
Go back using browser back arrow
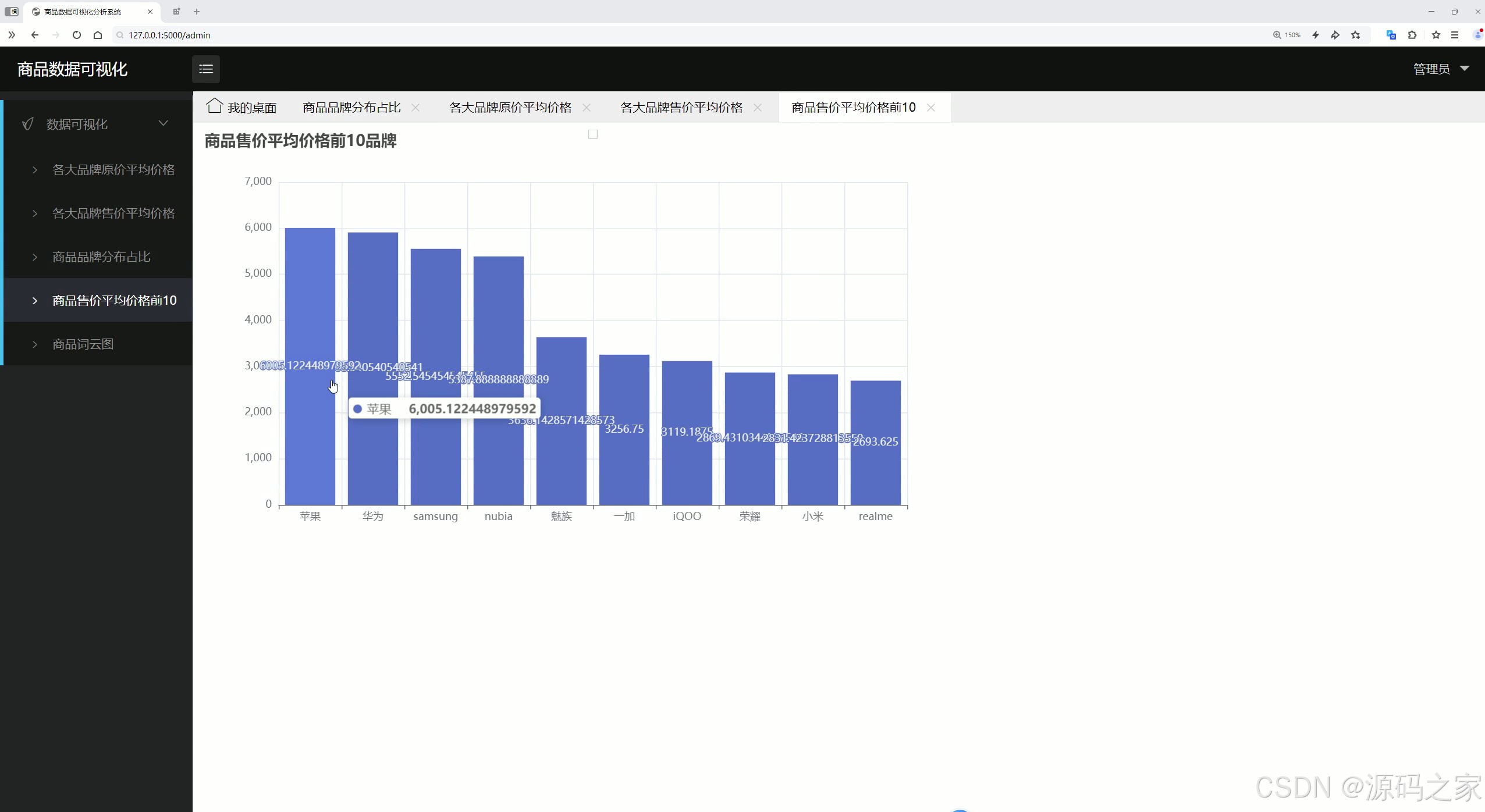coord(35,35)
